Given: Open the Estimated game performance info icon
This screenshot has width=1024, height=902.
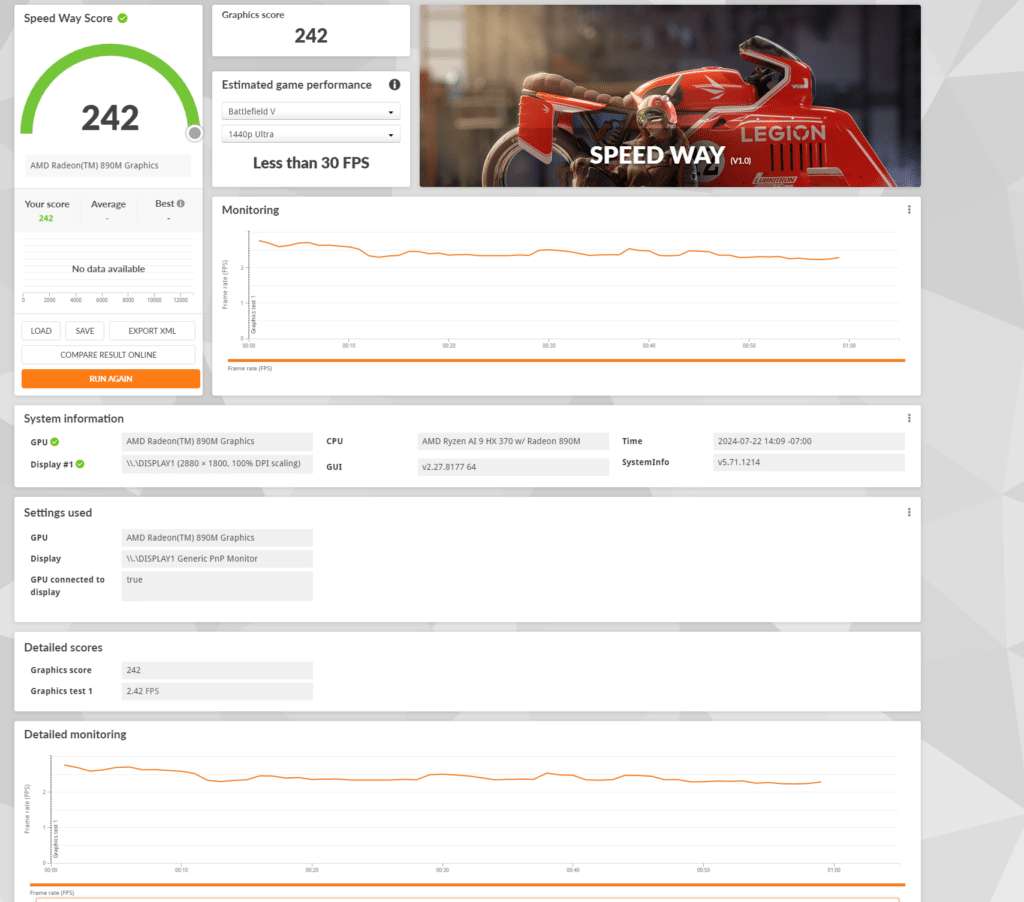Looking at the screenshot, I should click(394, 84).
